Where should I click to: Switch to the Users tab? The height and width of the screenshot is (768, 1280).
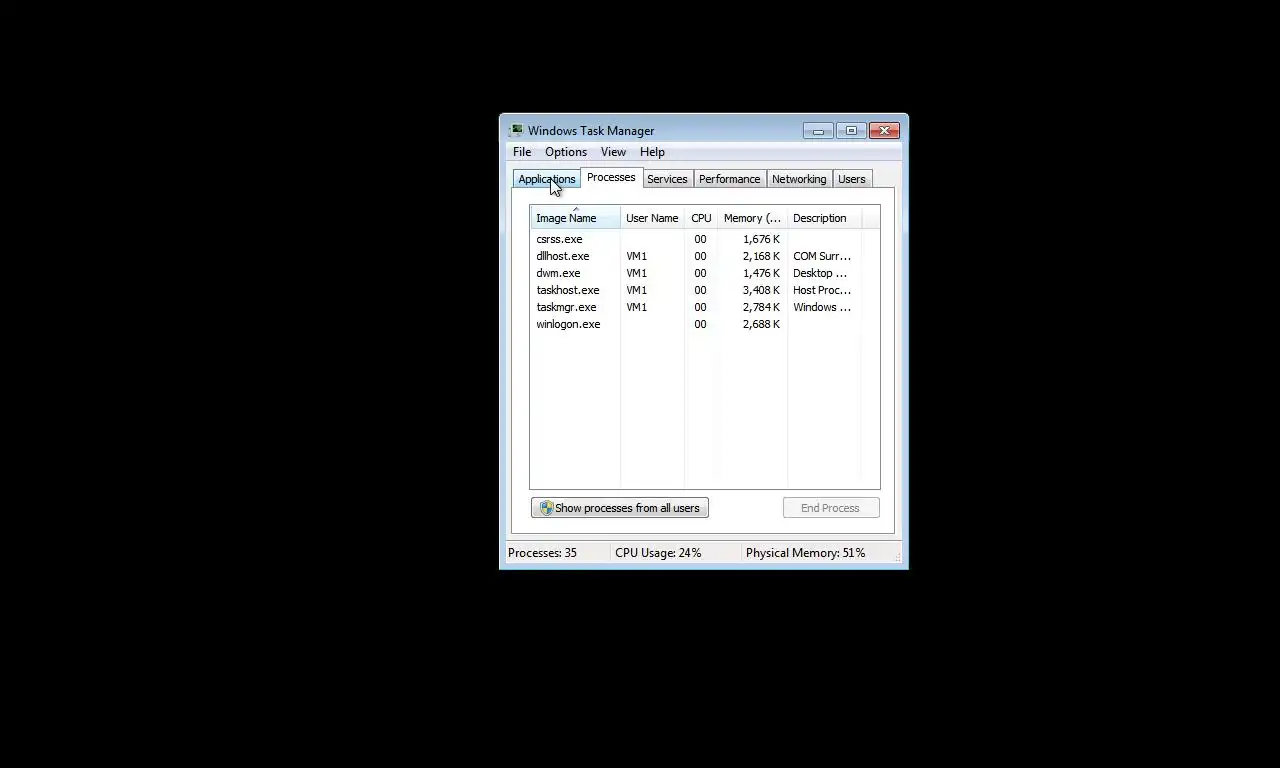(x=852, y=179)
